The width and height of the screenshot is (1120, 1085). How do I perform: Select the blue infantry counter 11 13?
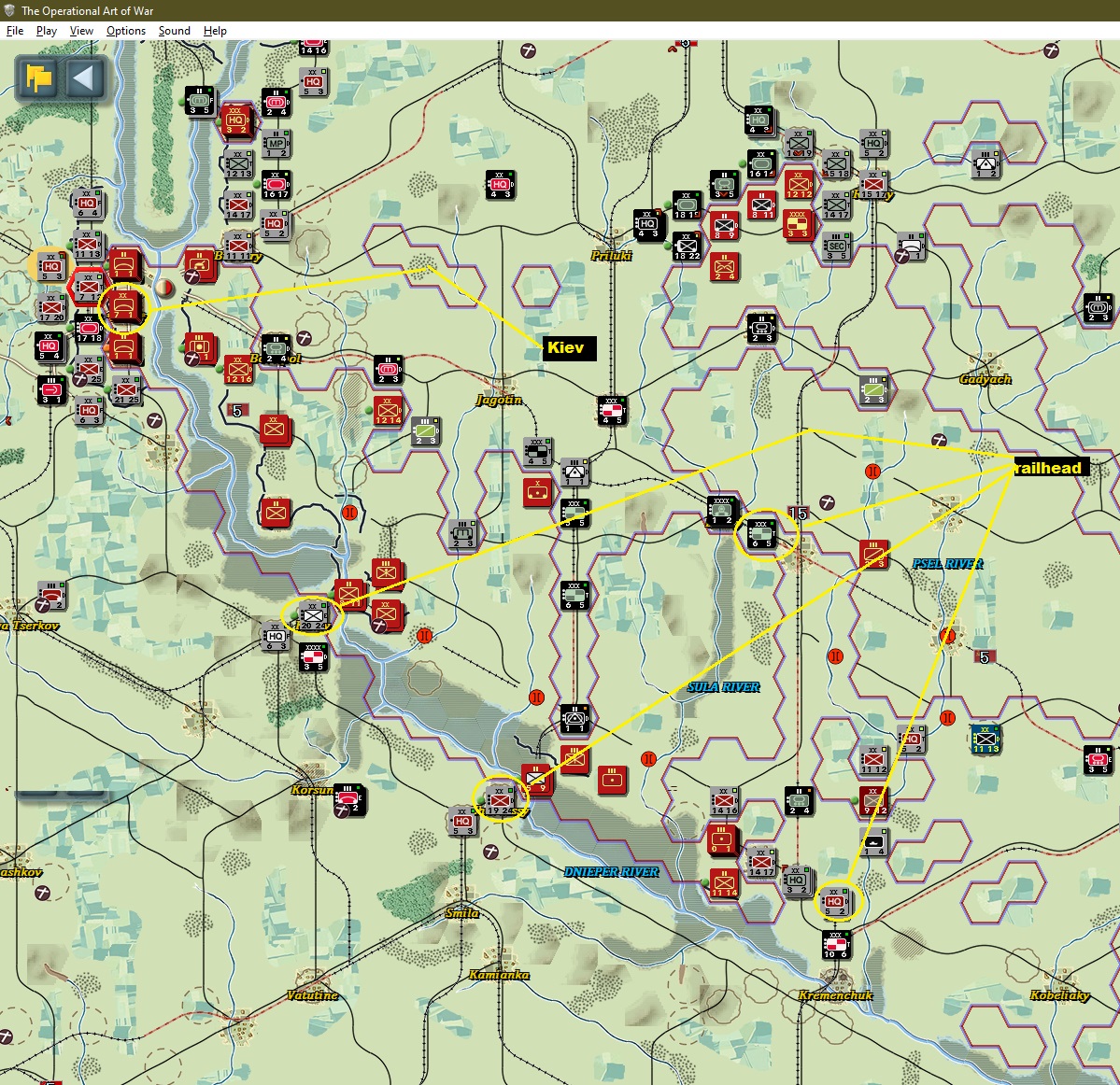pyautogui.click(x=985, y=739)
